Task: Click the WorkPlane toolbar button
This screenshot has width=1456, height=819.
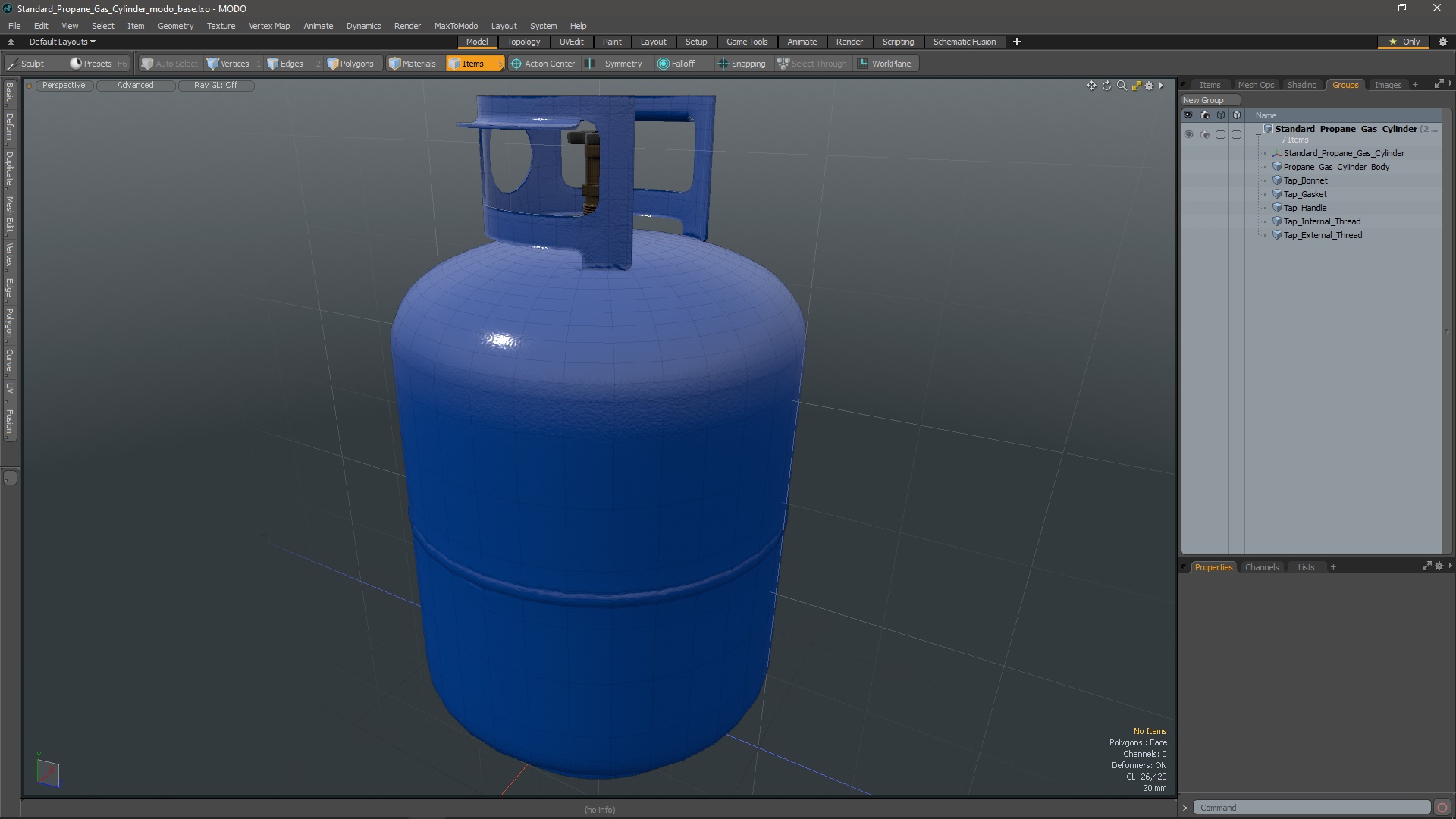Action: click(x=884, y=64)
